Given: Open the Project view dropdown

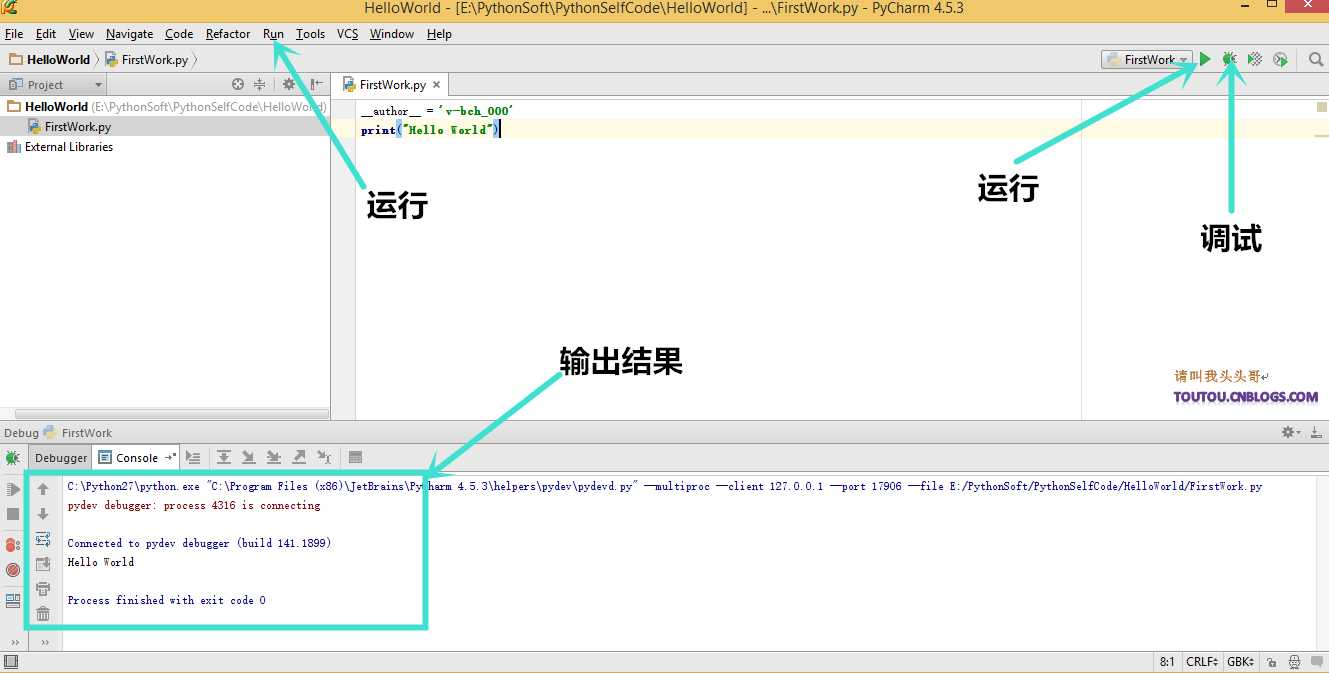Looking at the screenshot, I should (x=55, y=85).
